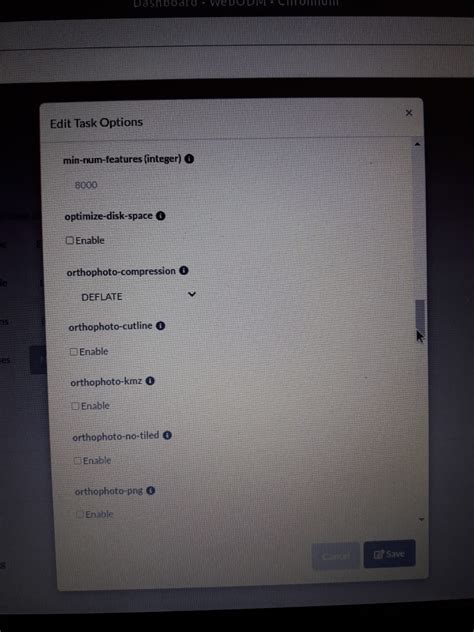View the orthophoto-cutline info tooltip icon

(160, 326)
